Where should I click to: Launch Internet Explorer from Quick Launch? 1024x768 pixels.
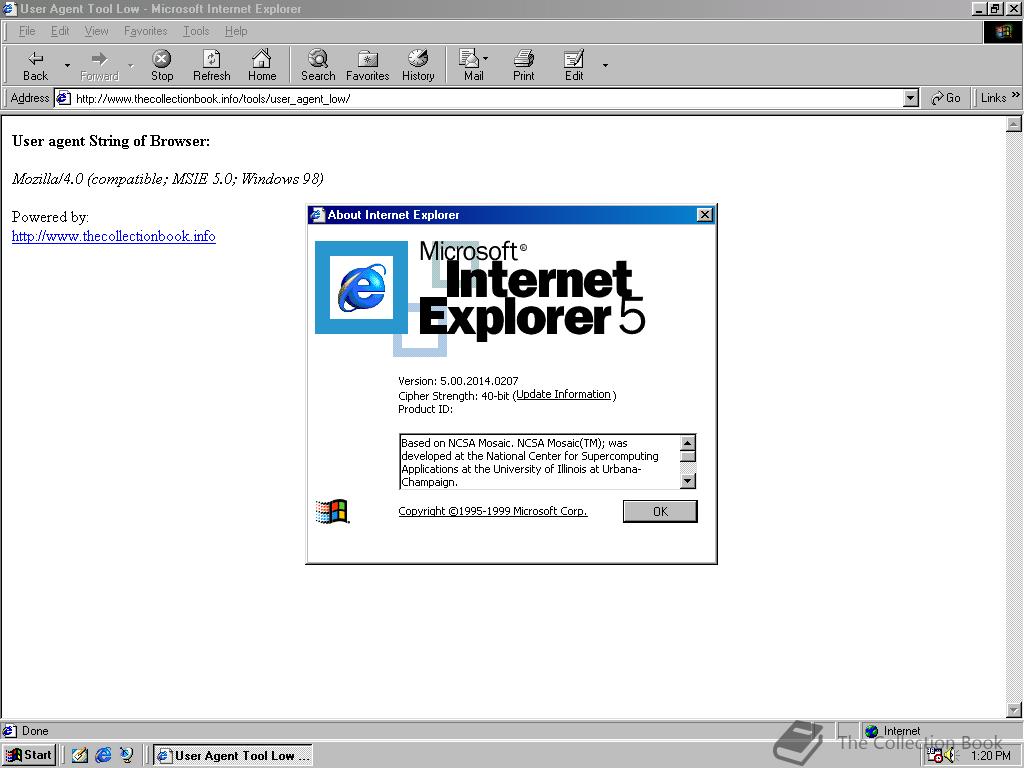point(103,755)
